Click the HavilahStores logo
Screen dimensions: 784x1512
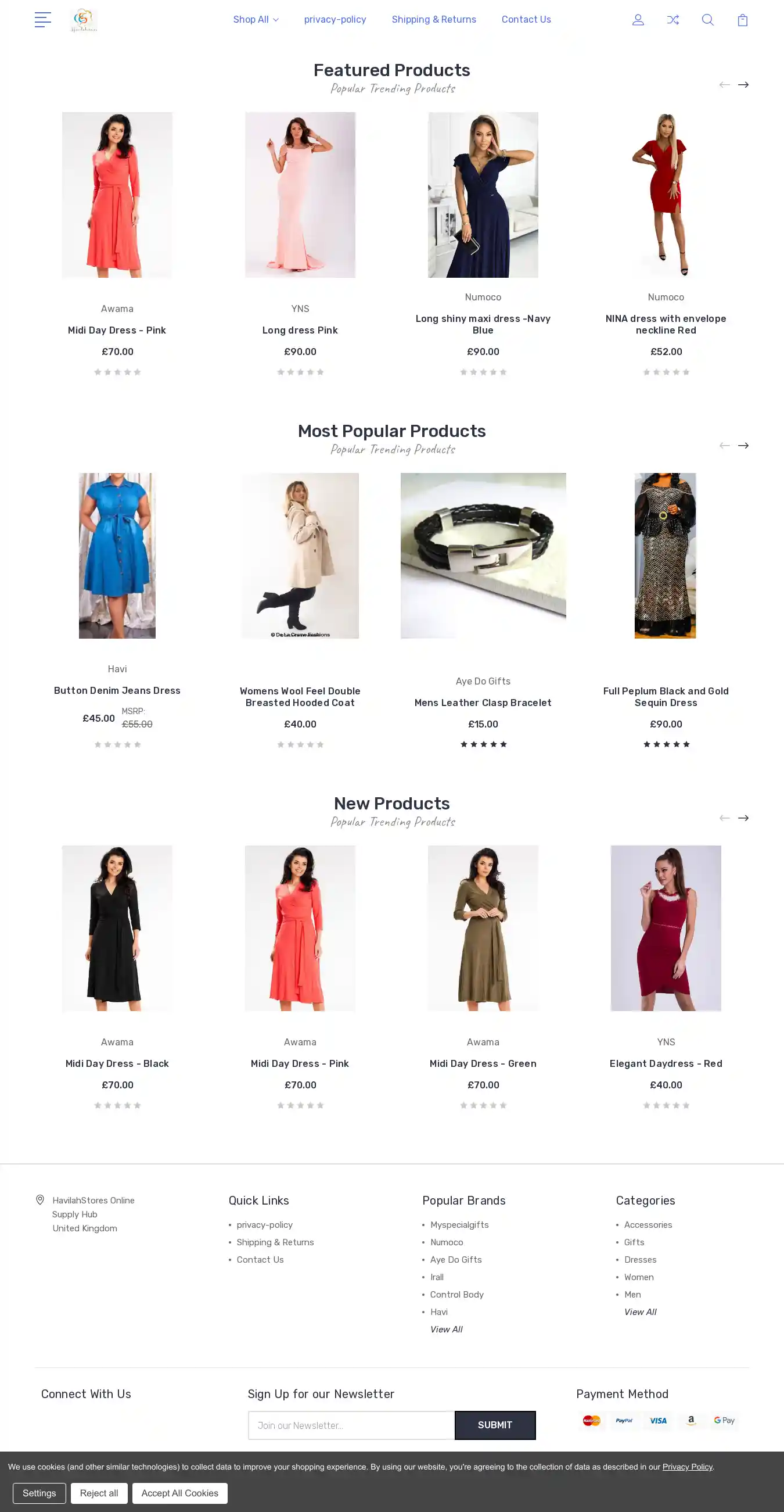[84, 20]
